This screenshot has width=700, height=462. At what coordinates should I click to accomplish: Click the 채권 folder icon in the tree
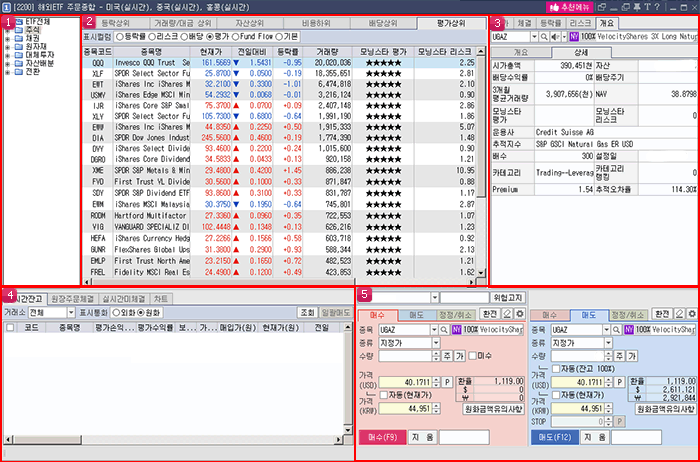[18, 38]
